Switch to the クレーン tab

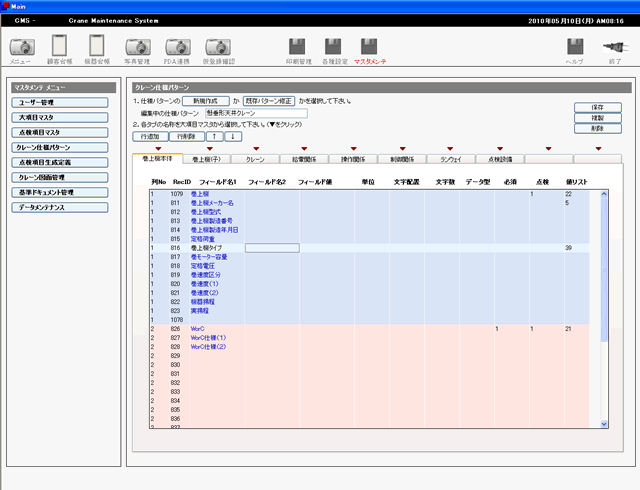point(256,159)
